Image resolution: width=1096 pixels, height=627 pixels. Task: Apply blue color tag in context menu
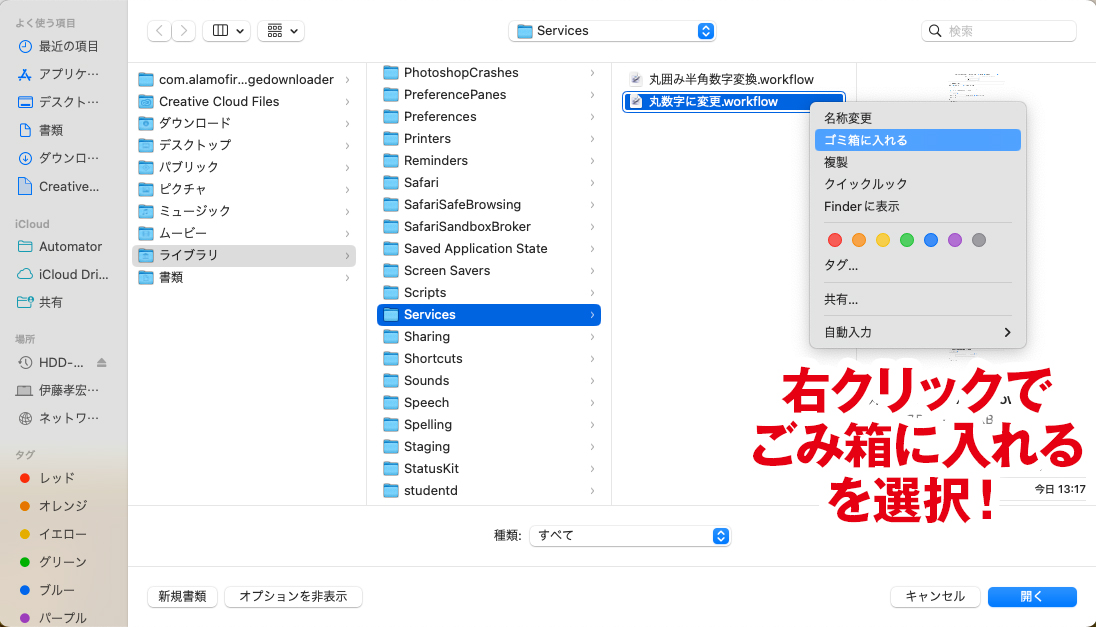point(931,240)
